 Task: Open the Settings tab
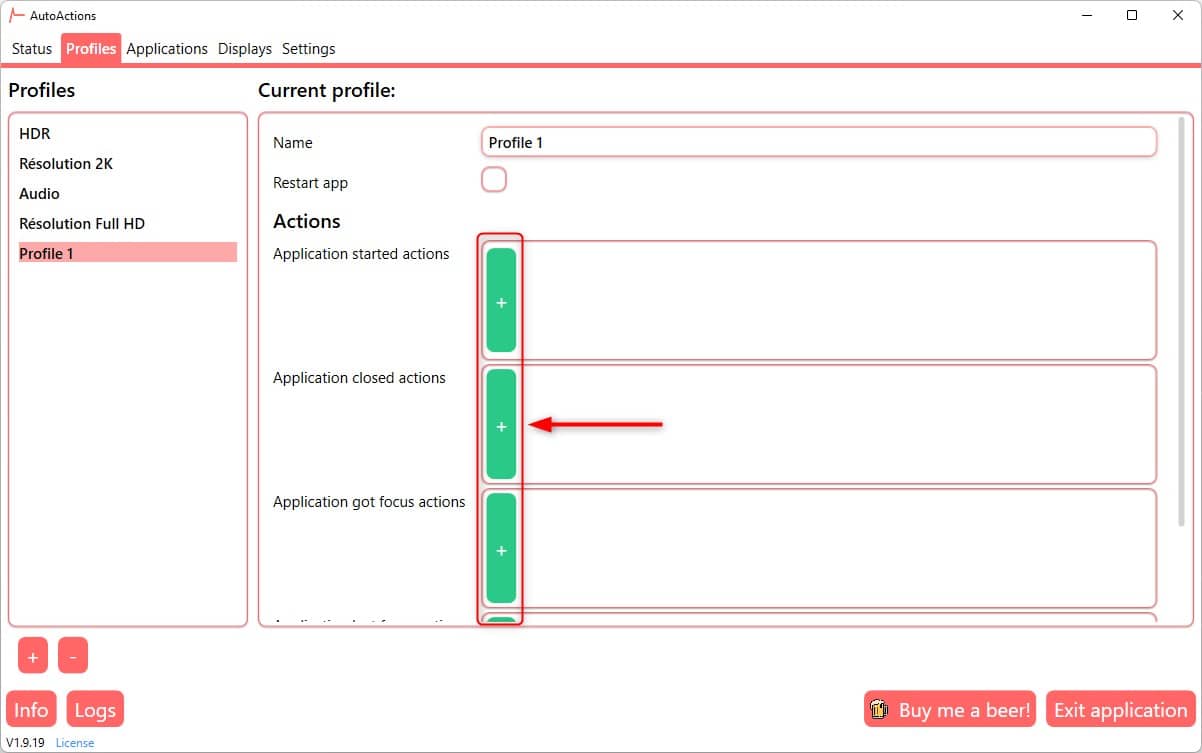(309, 49)
